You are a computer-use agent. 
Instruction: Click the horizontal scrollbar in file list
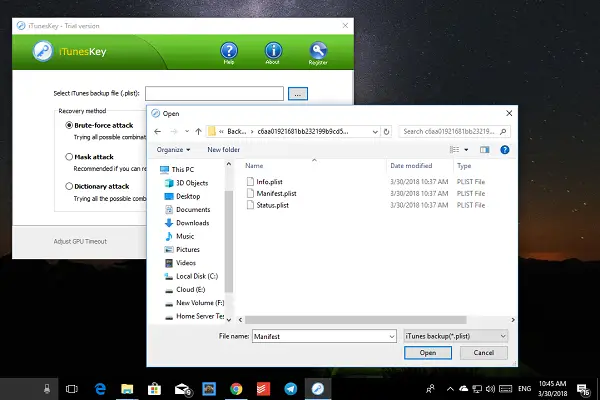pos(355,320)
